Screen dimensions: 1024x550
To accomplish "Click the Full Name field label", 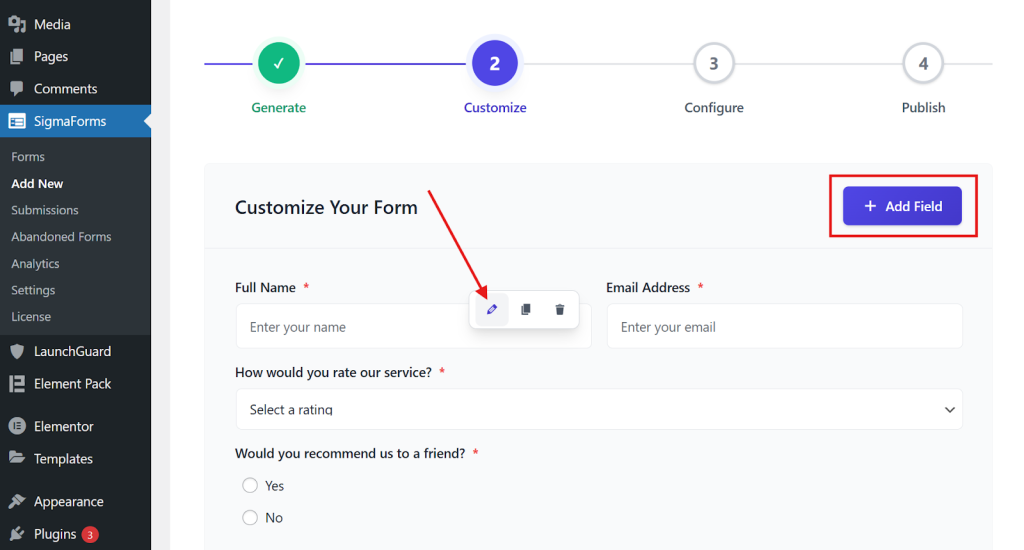I will [265, 287].
